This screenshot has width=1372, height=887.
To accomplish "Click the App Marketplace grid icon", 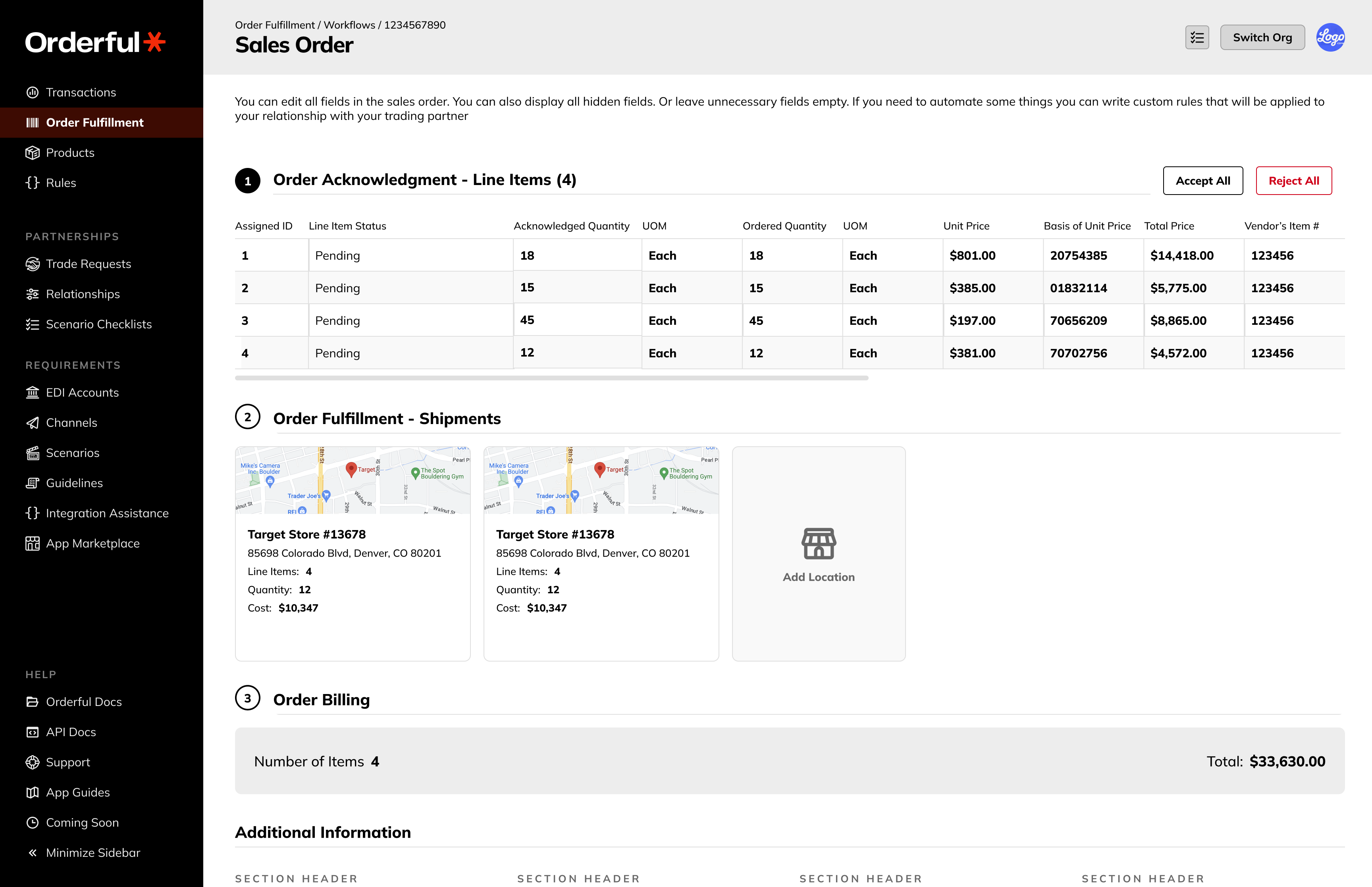I will coord(32,544).
